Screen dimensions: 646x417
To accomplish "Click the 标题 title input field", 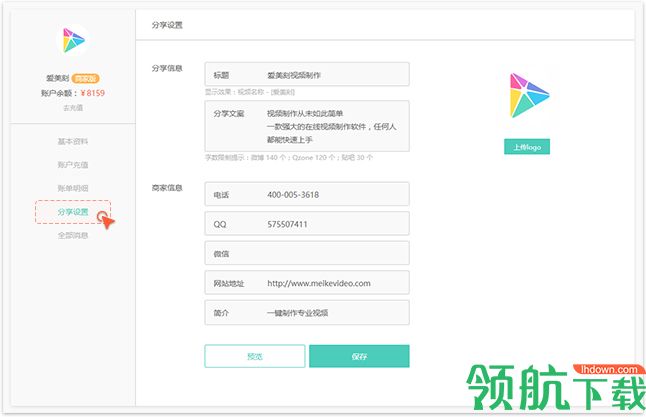I will (x=307, y=75).
